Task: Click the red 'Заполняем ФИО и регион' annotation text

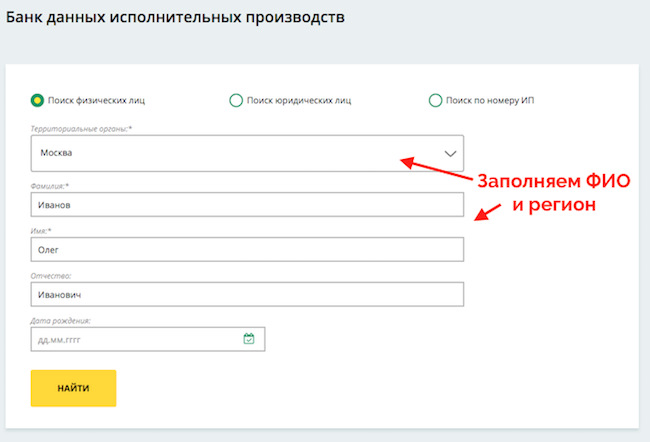Action: tap(553, 193)
